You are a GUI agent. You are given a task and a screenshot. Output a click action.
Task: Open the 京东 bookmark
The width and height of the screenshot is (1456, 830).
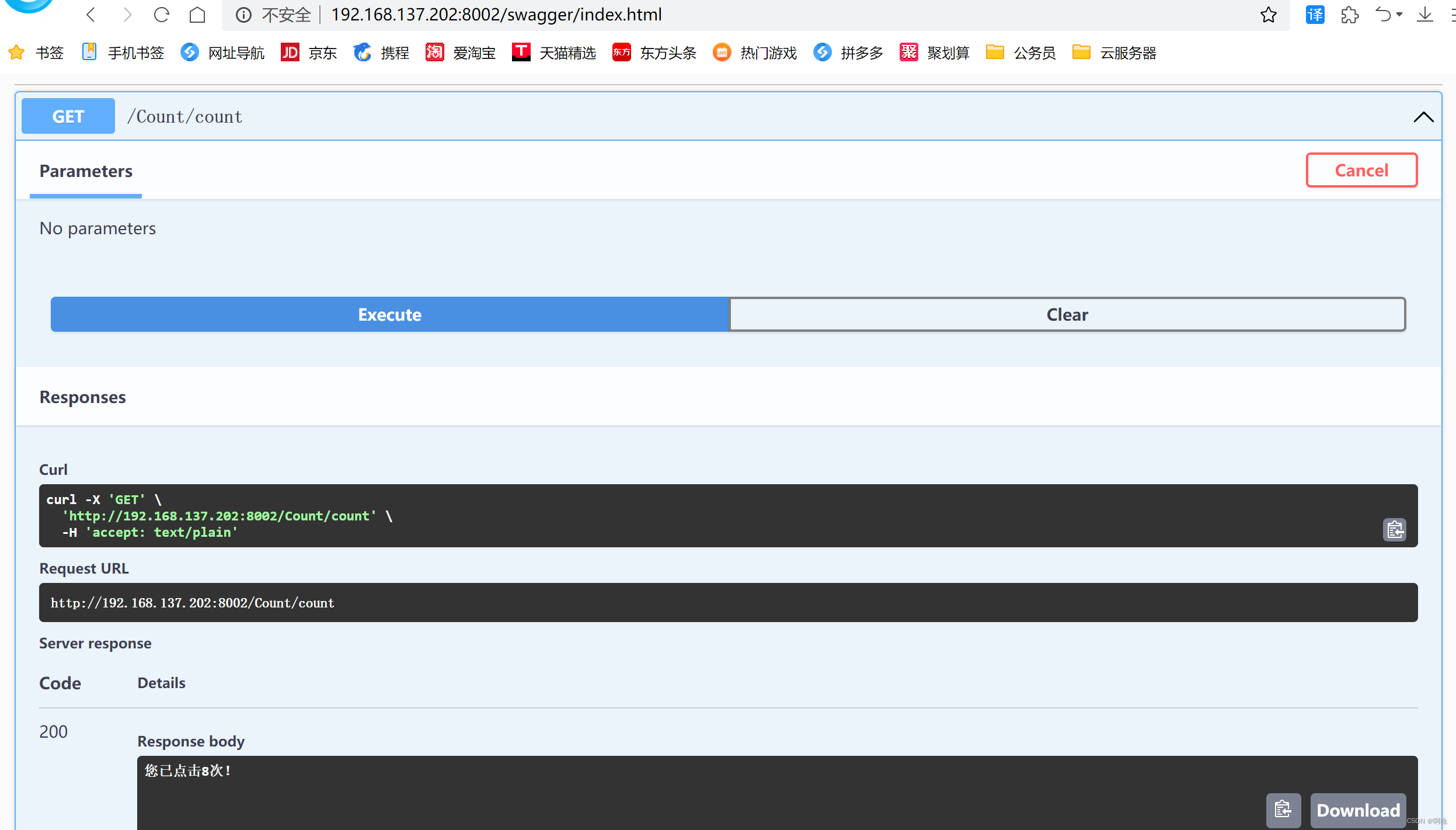(x=309, y=52)
